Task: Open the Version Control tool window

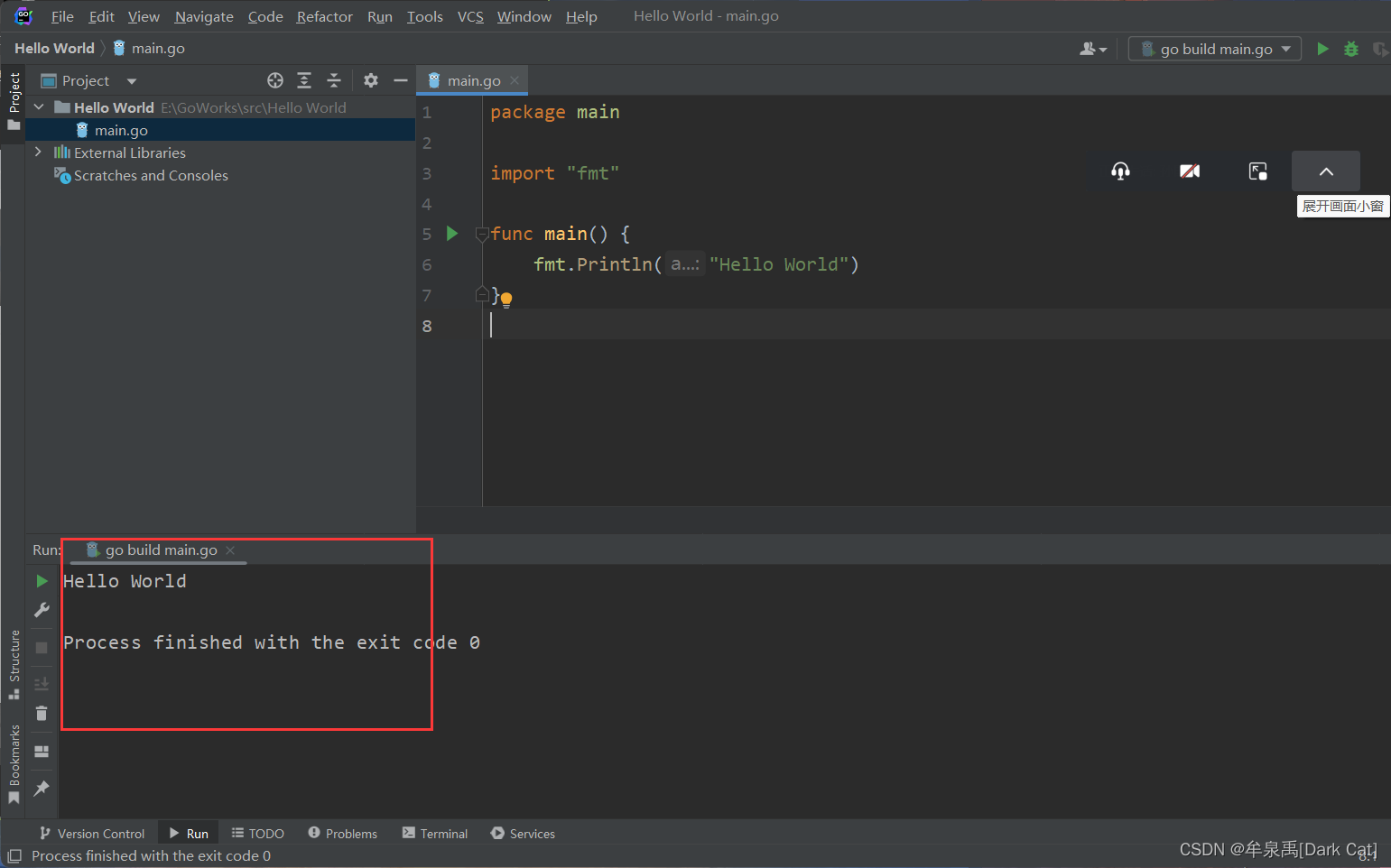Action: click(92, 834)
